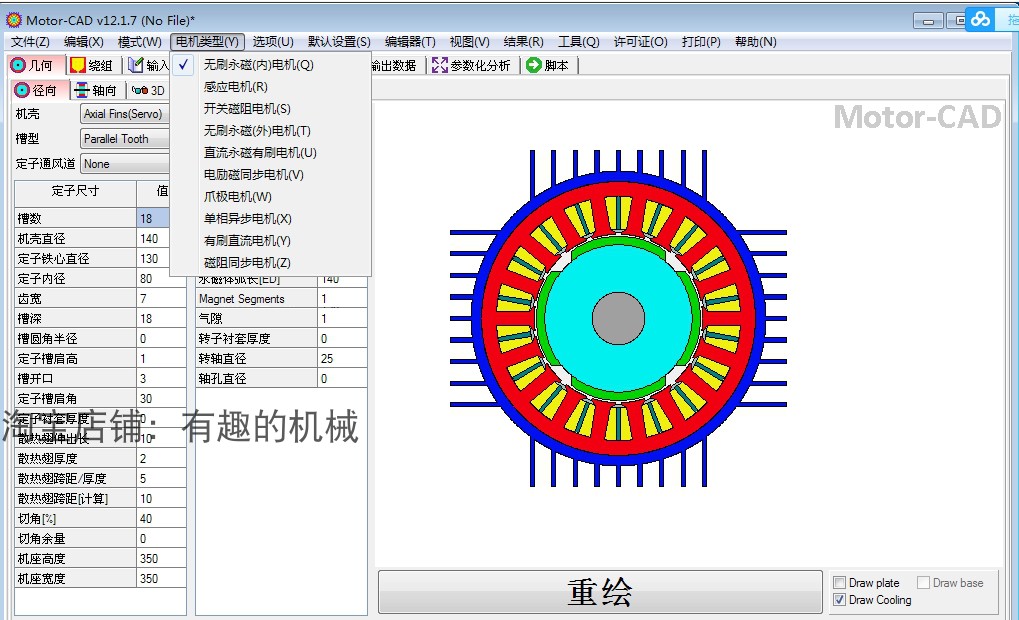Edit the 定子内径 value 80

click(x=161, y=279)
